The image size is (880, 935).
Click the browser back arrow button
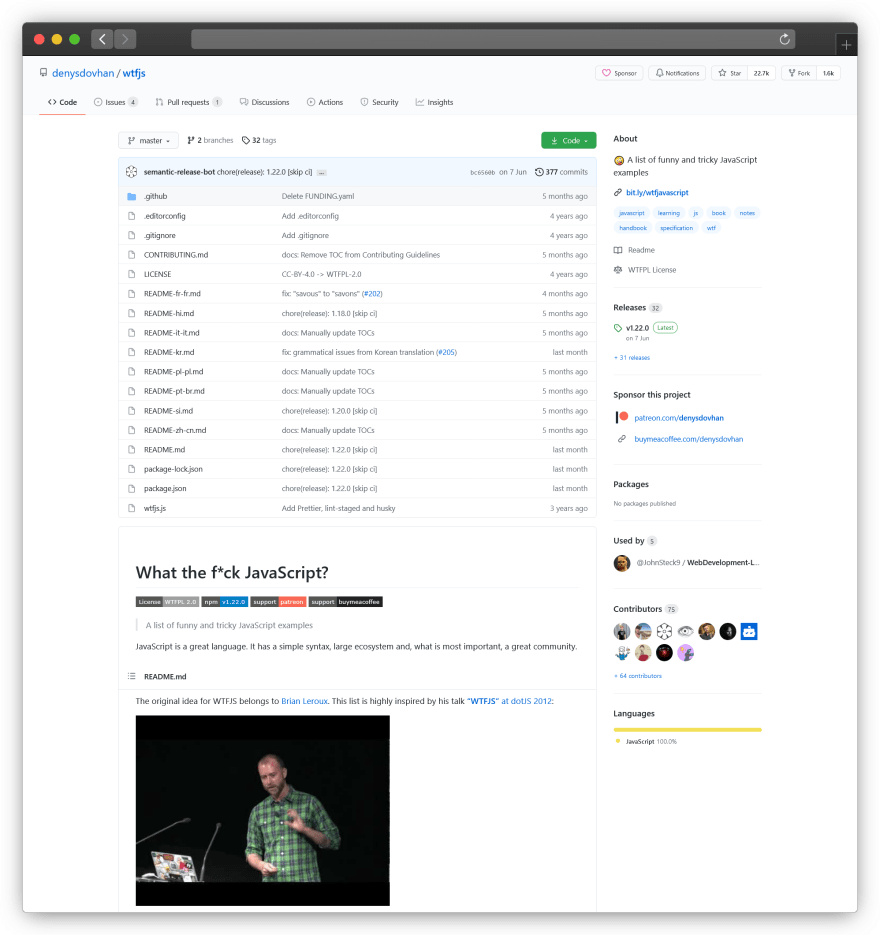click(103, 39)
